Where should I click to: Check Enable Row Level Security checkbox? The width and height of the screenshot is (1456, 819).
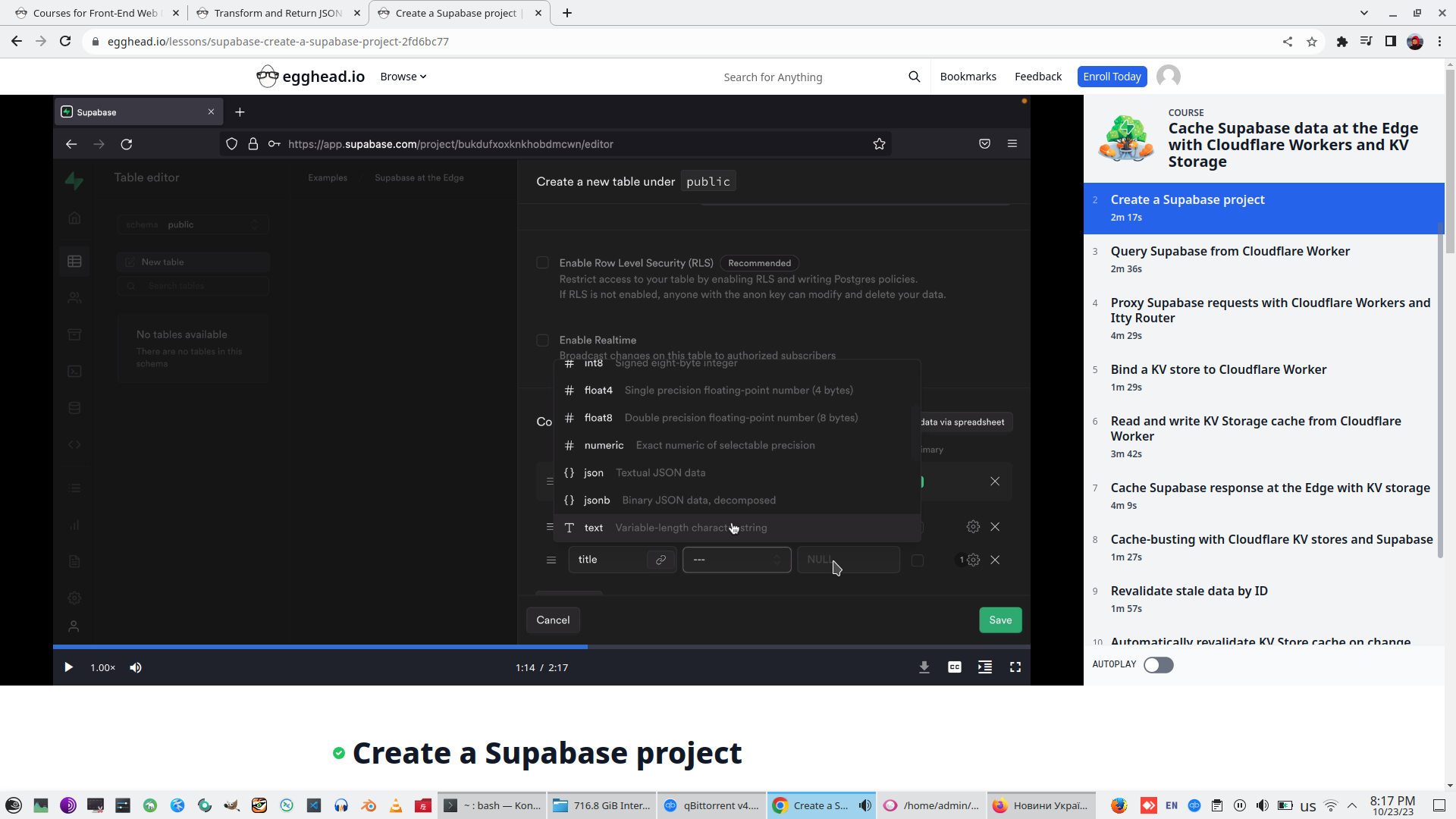click(542, 263)
